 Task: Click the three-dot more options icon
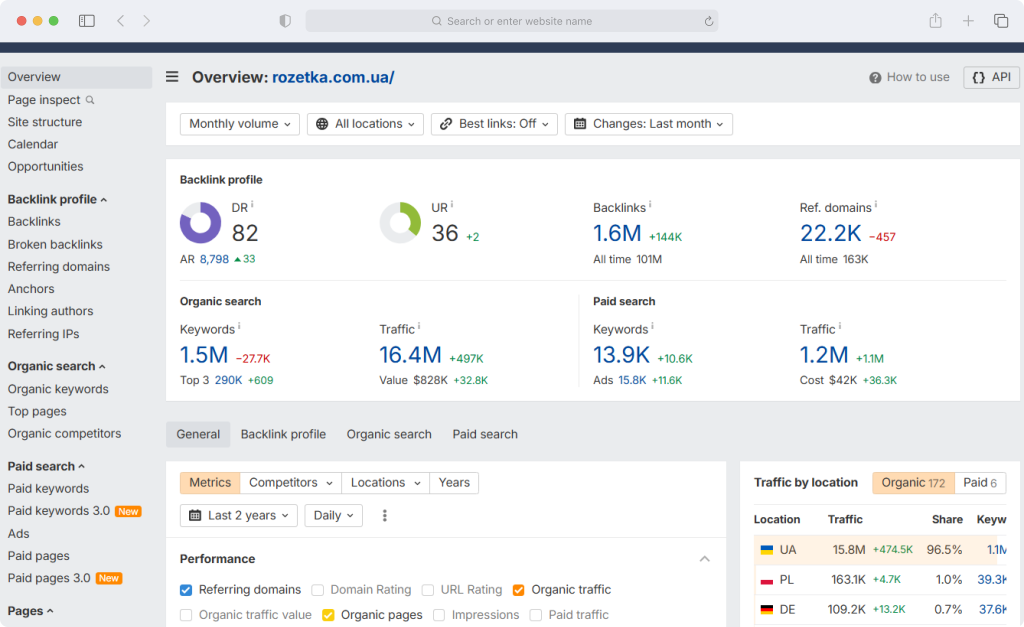pos(385,515)
